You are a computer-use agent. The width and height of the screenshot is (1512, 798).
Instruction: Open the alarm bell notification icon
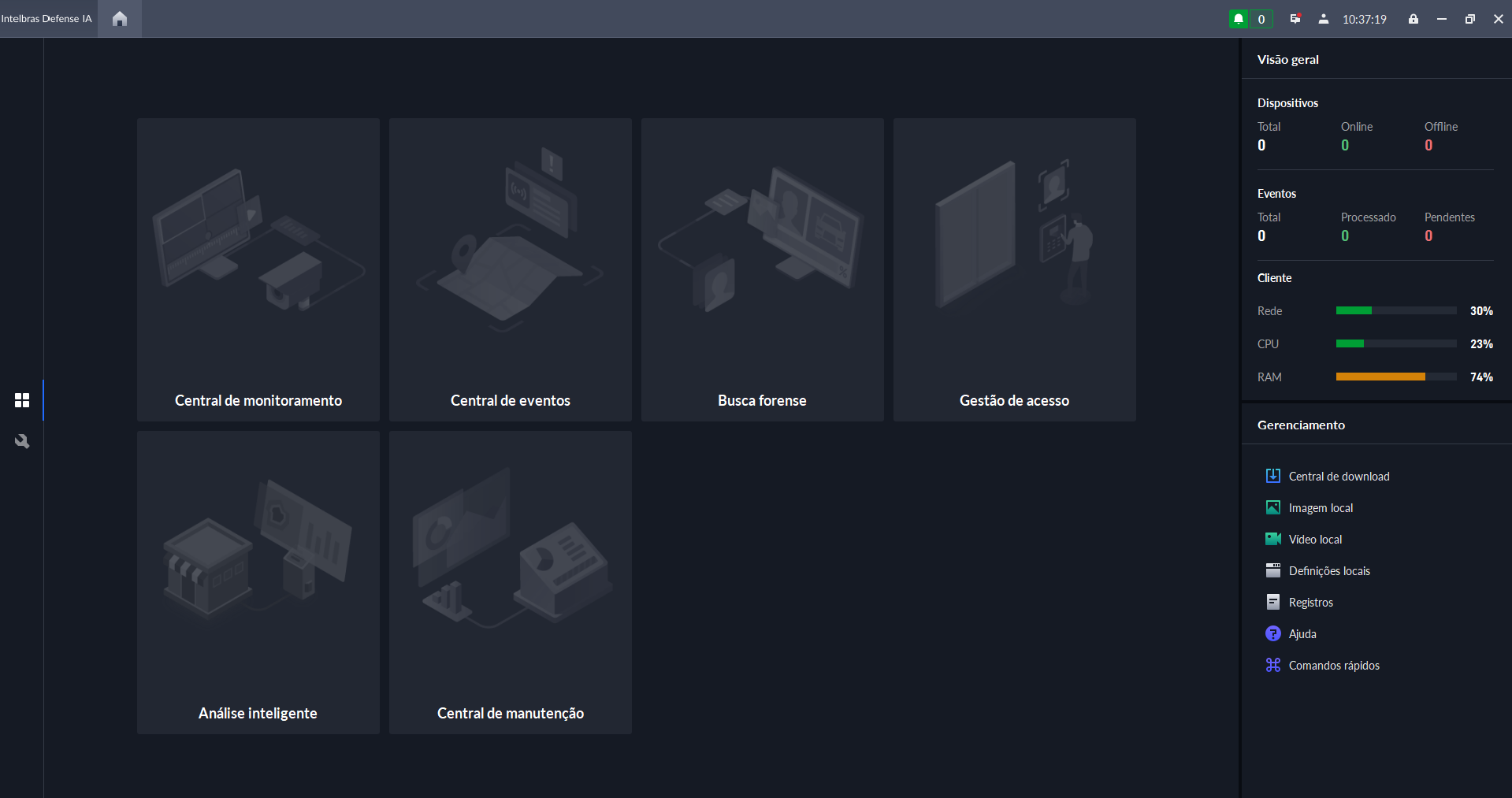click(x=1239, y=19)
